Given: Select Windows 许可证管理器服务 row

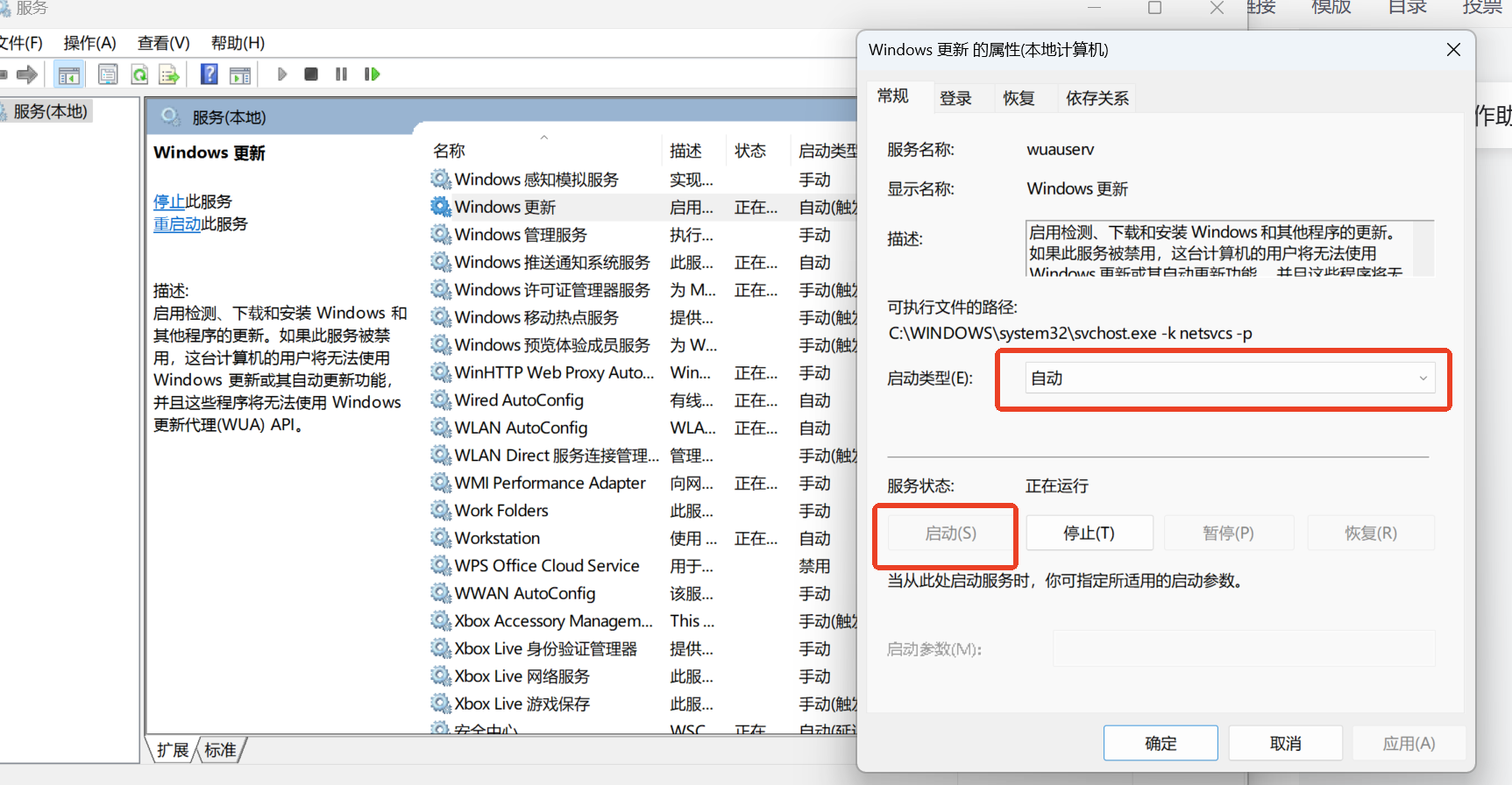Looking at the screenshot, I should click(643, 290).
